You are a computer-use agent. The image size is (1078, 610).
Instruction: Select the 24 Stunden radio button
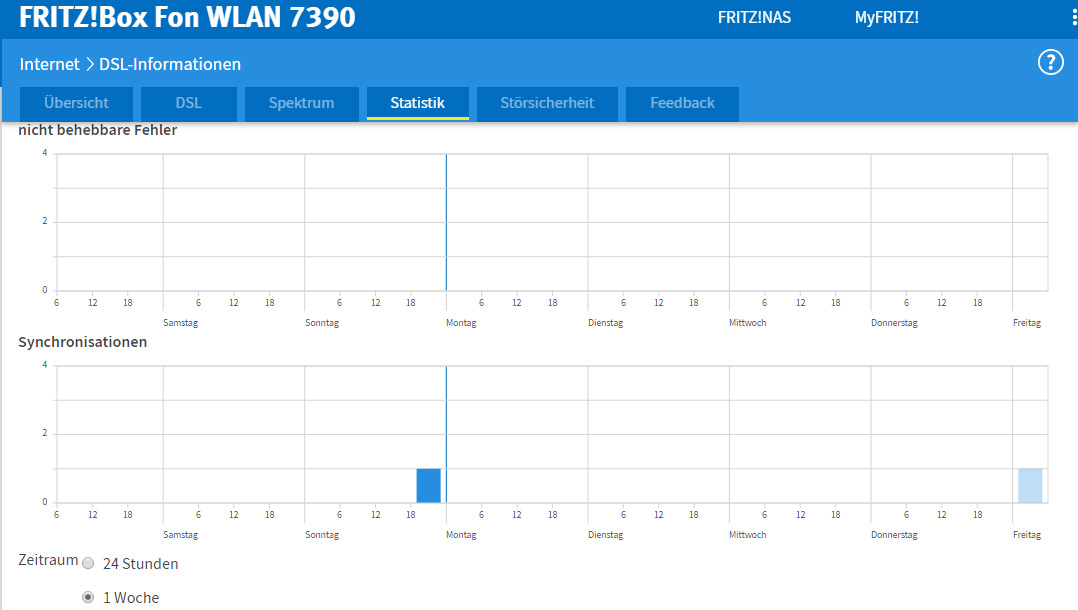(x=88, y=563)
